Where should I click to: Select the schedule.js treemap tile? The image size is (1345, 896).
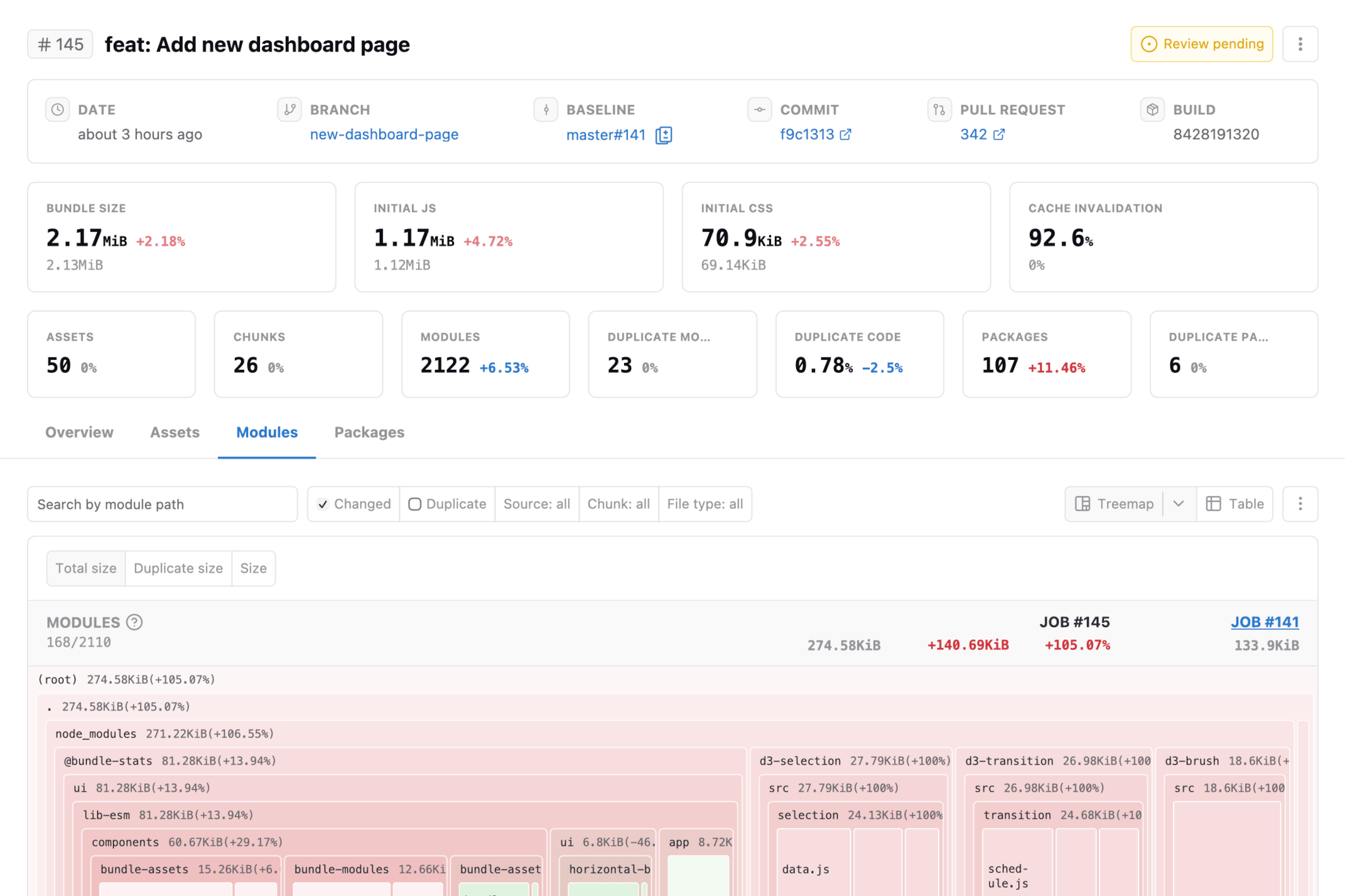1017,861
